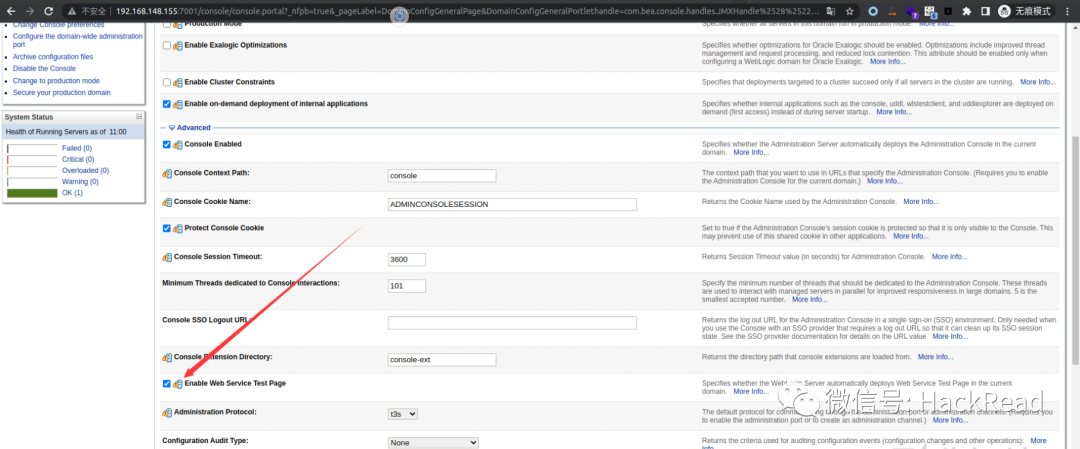The width and height of the screenshot is (1080, 449).
Task: Open More Info for Console Context Path
Action: tap(884, 181)
